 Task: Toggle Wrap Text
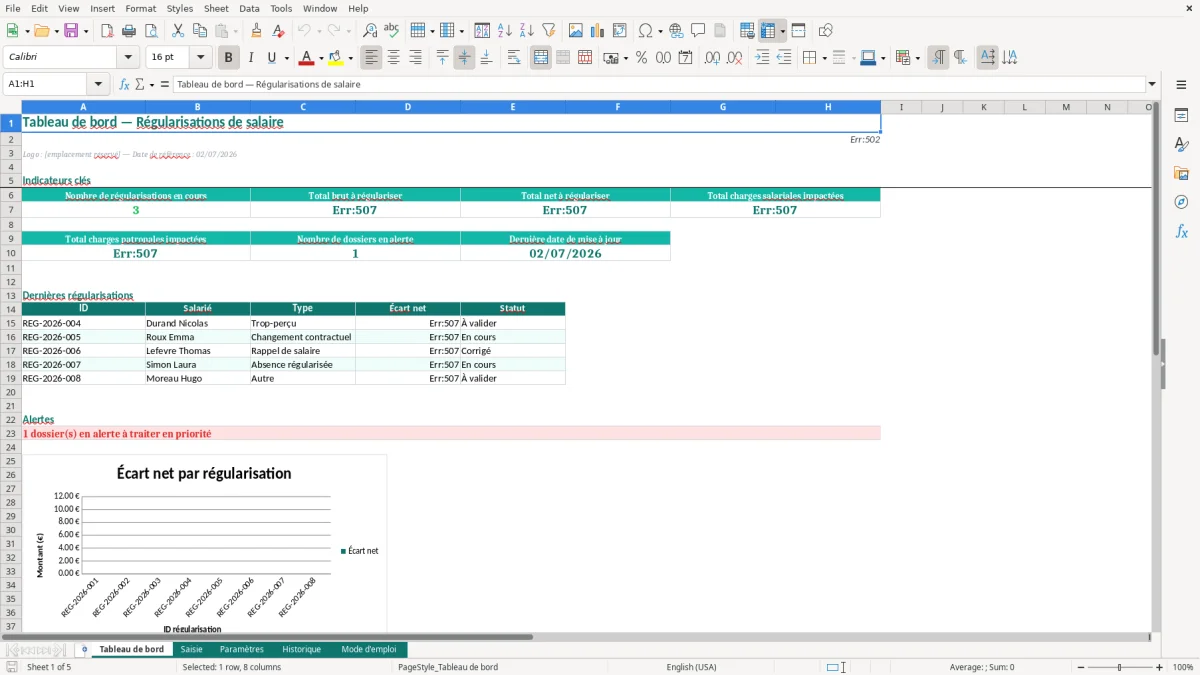514,58
